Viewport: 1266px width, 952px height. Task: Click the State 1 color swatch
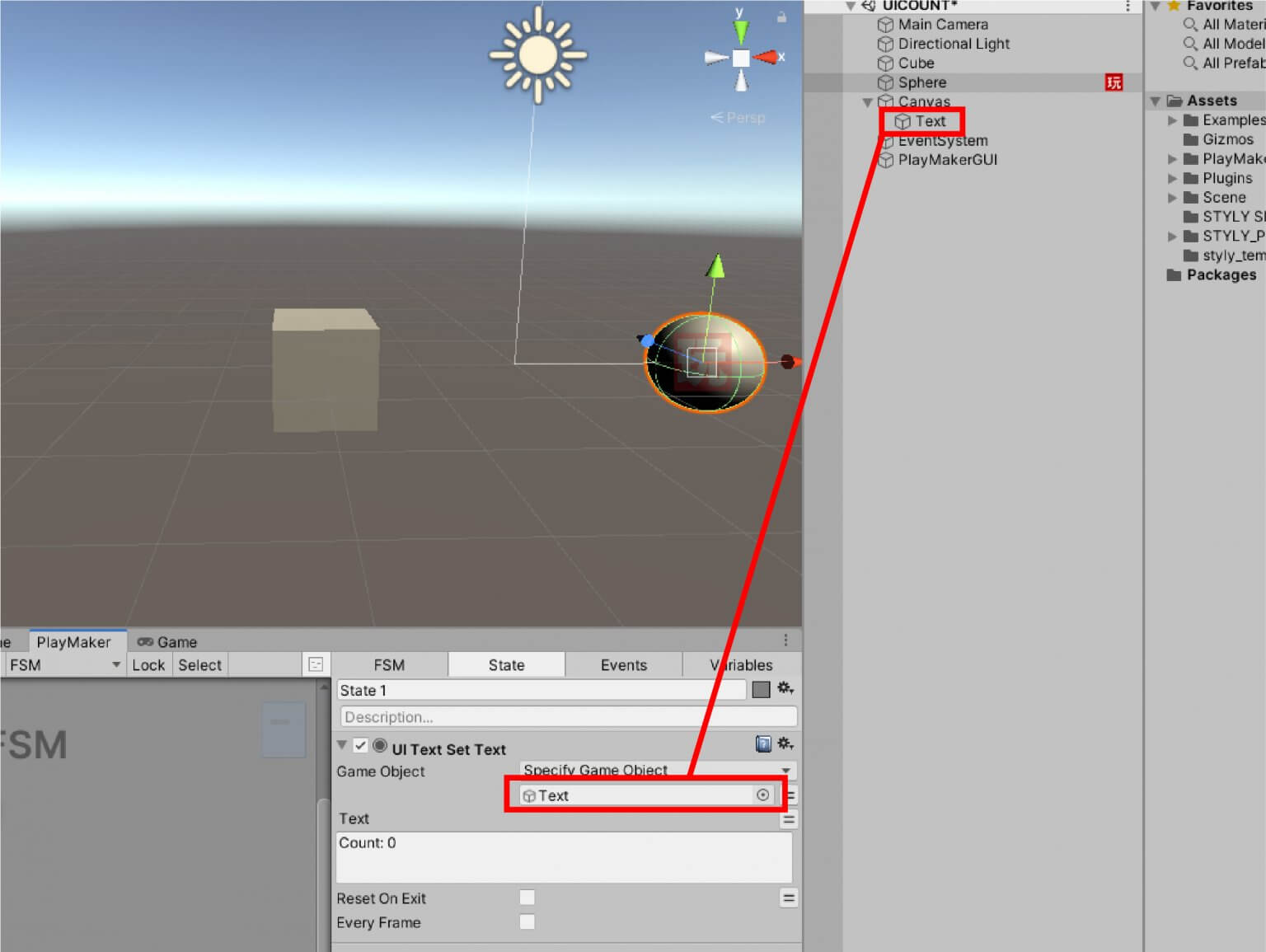(759, 690)
